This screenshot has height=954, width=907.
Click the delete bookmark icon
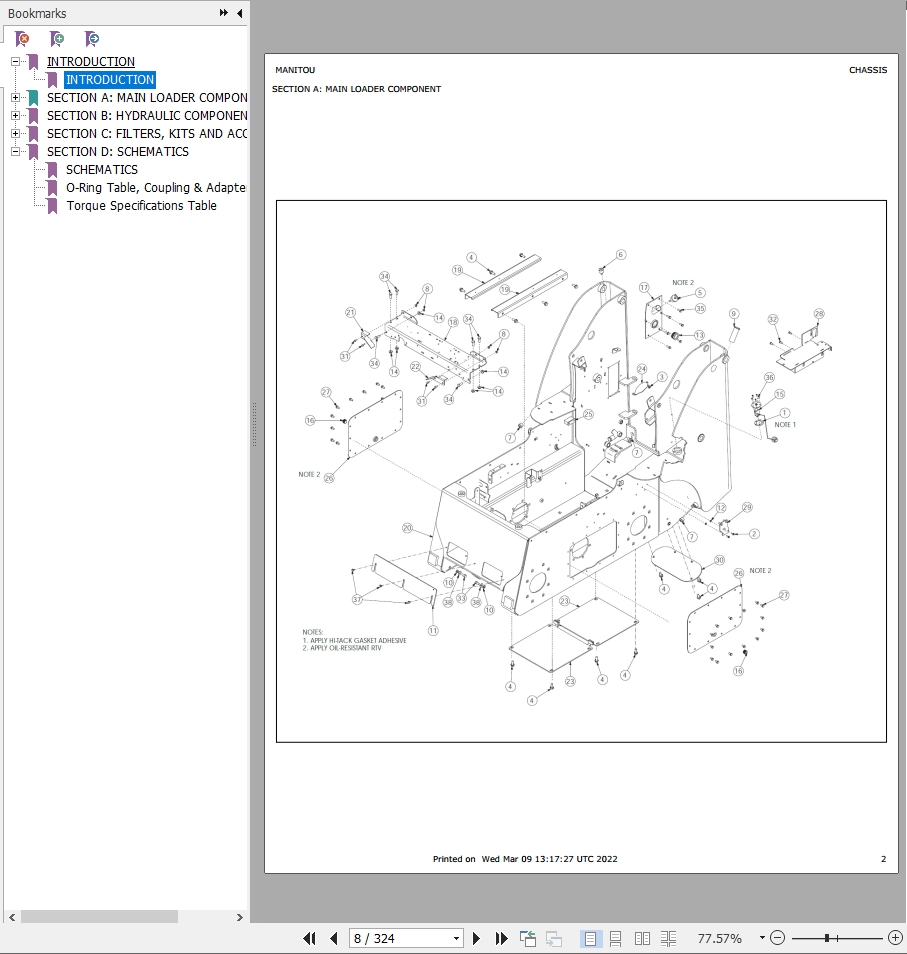[23, 39]
